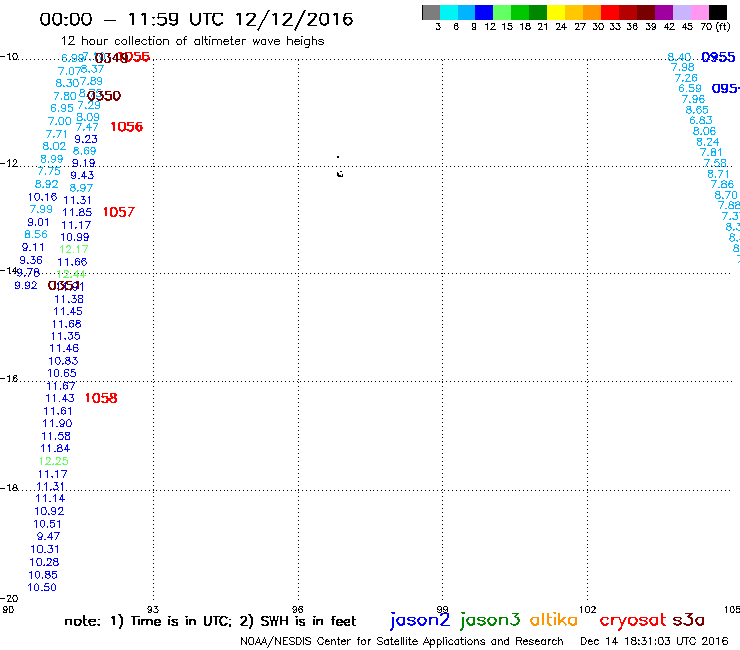Viewport: 740px width, 650px height.
Task: Click the 'NOAA/NESDIS Center for Satellite Applications' credit
Action: click(362, 642)
